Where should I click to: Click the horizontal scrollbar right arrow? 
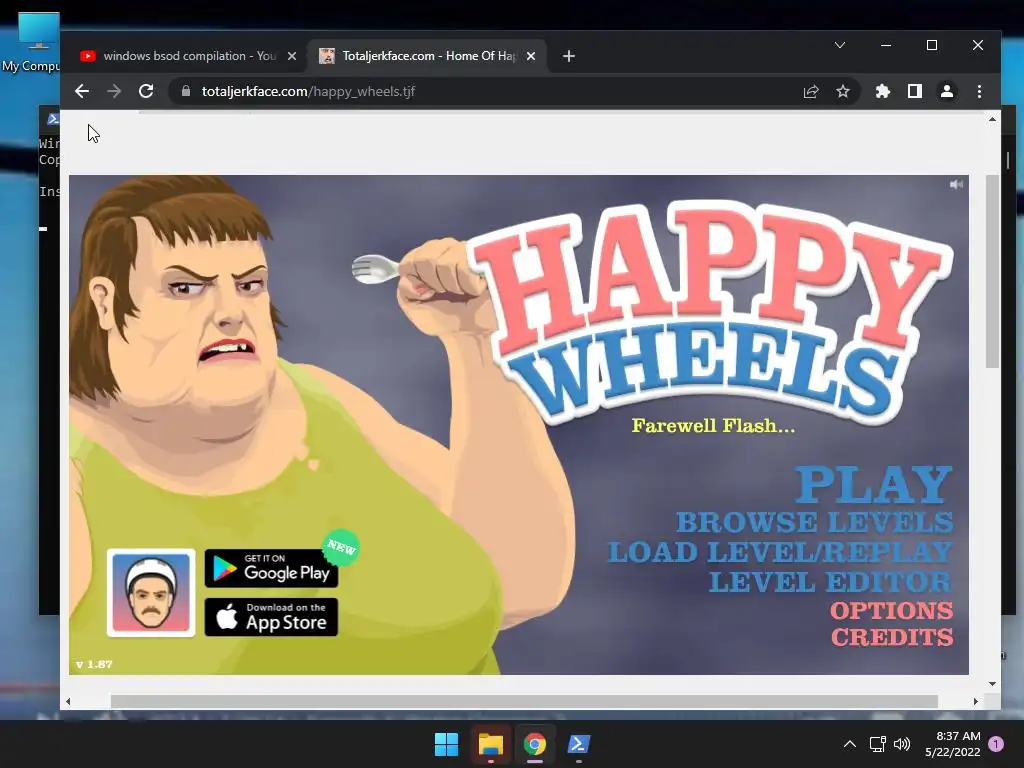[976, 701]
